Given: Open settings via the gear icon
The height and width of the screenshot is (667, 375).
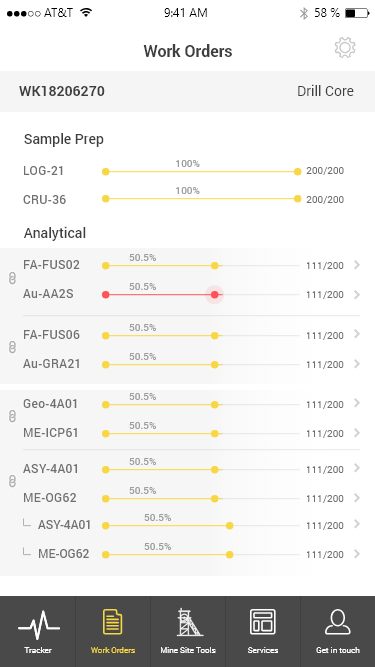Looking at the screenshot, I should coord(345,48).
